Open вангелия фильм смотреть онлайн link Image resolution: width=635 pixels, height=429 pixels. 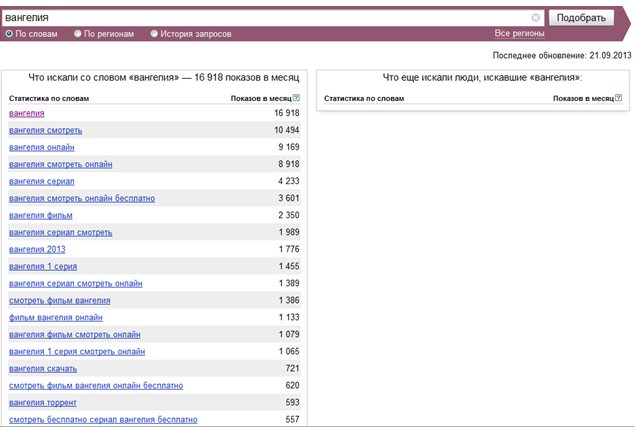75,335
